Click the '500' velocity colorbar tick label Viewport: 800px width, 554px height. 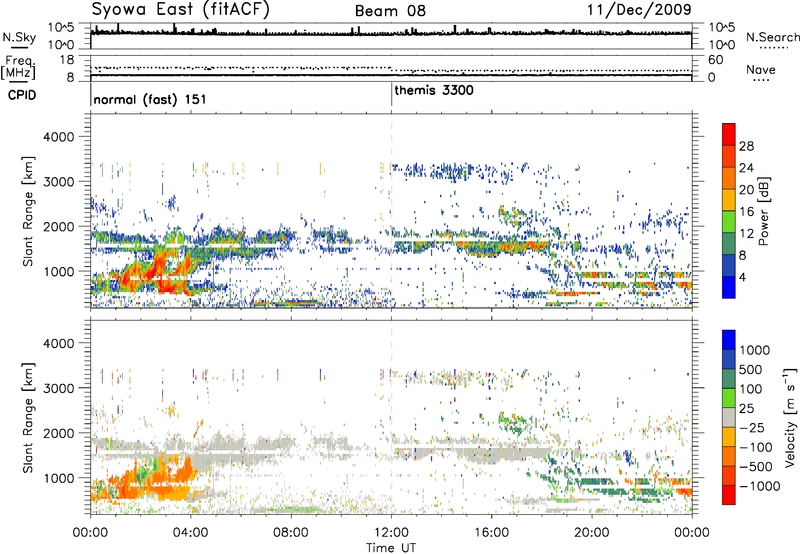751,370
